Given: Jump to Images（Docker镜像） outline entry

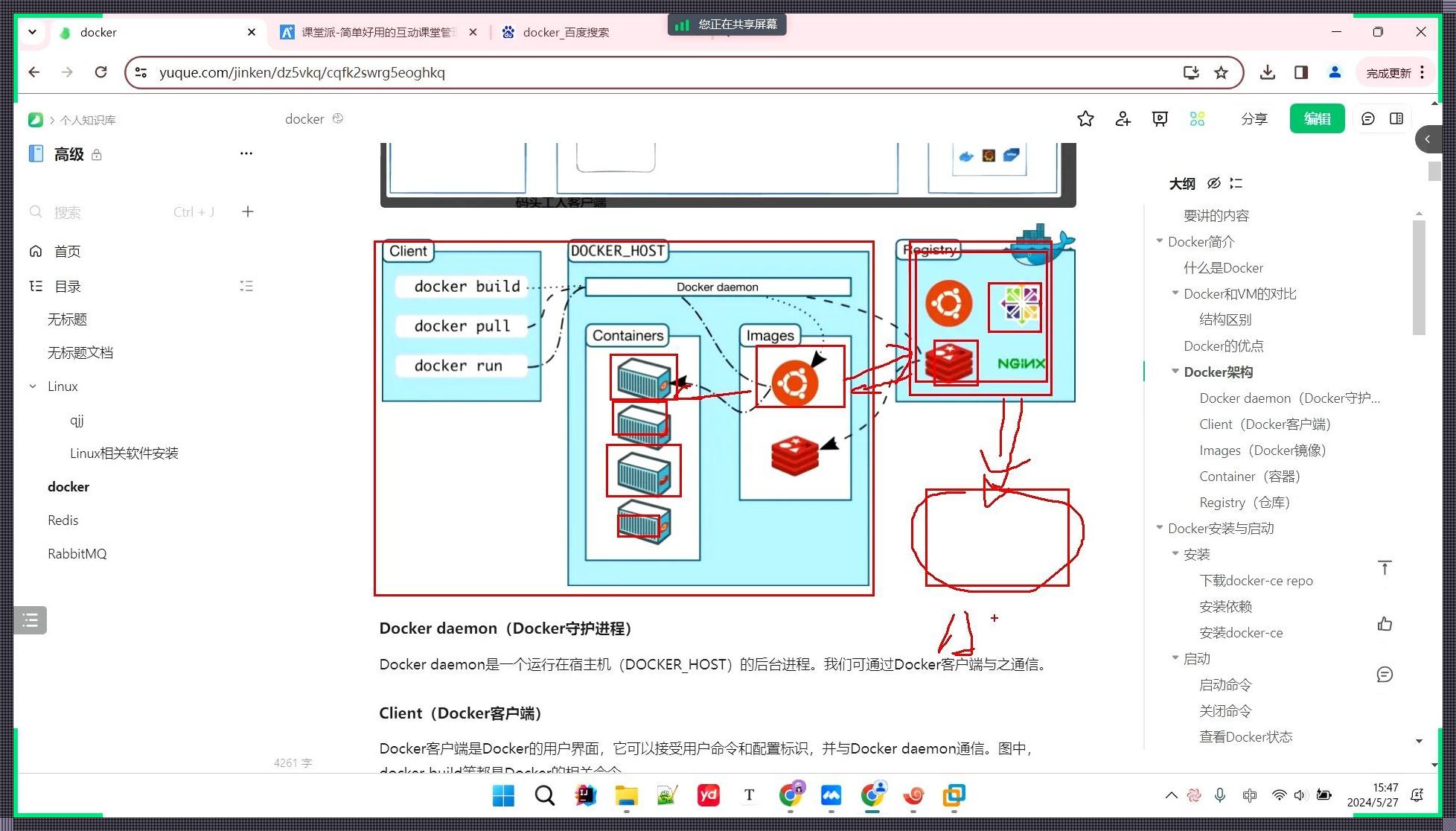Looking at the screenshot, I should 1263,450.
